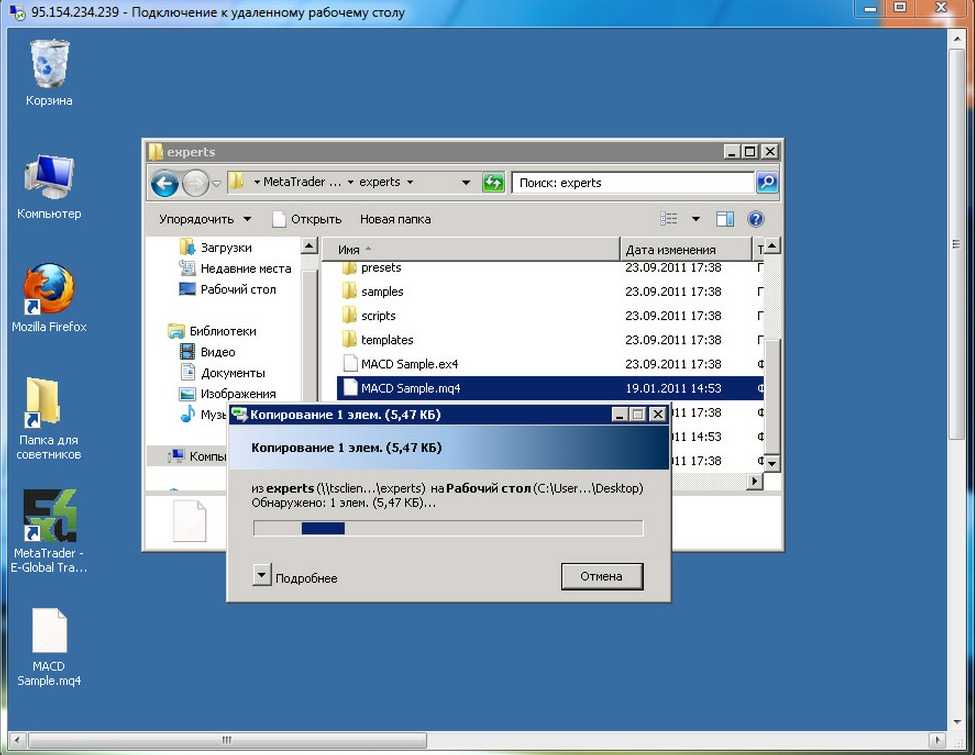Image resolution: width=975 pixels, height=755 pixels.
Task: Open the Упорядочить dropdown menu
Action: coord(204,219)
